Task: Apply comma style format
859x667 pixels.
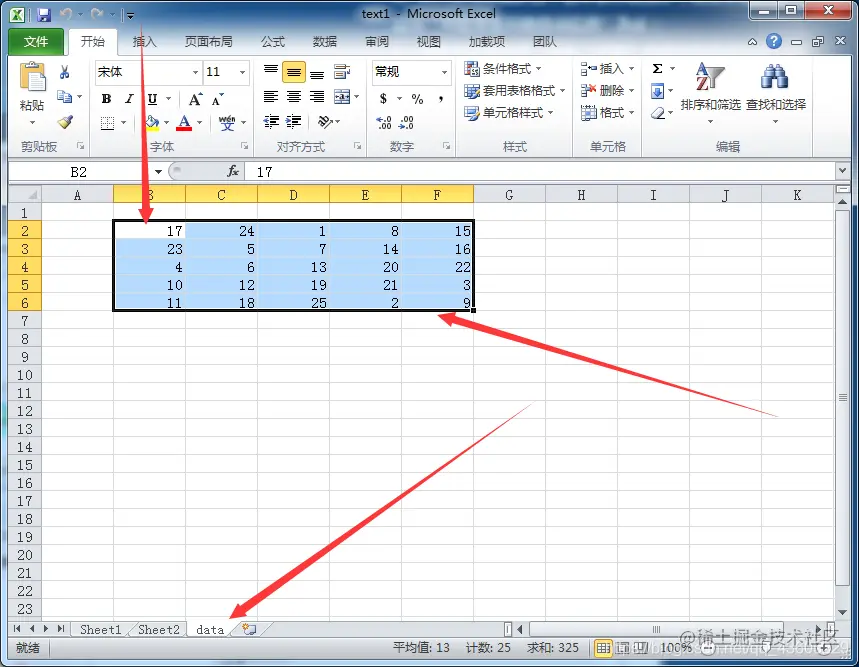Action: coord(440,99)
